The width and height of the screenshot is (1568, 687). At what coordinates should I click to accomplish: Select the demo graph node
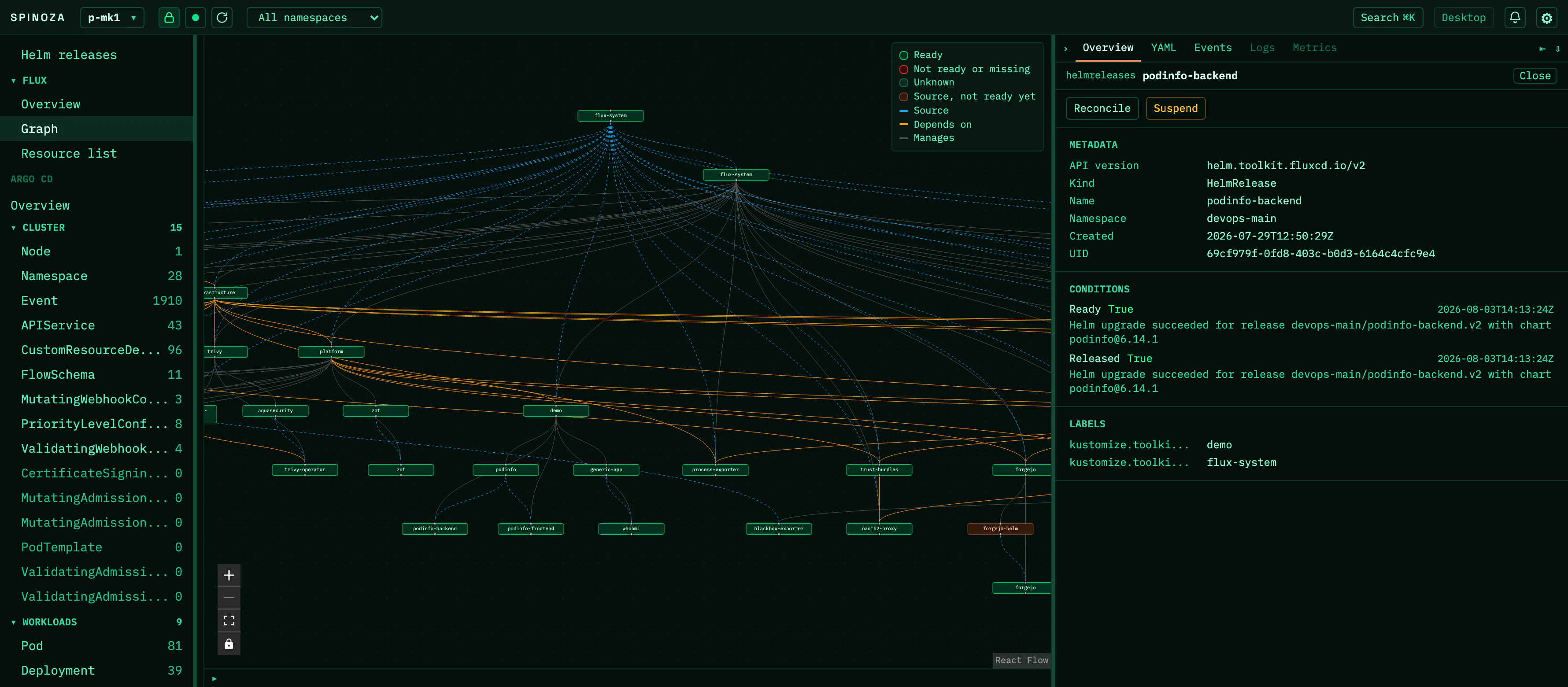tap(556, 411)
